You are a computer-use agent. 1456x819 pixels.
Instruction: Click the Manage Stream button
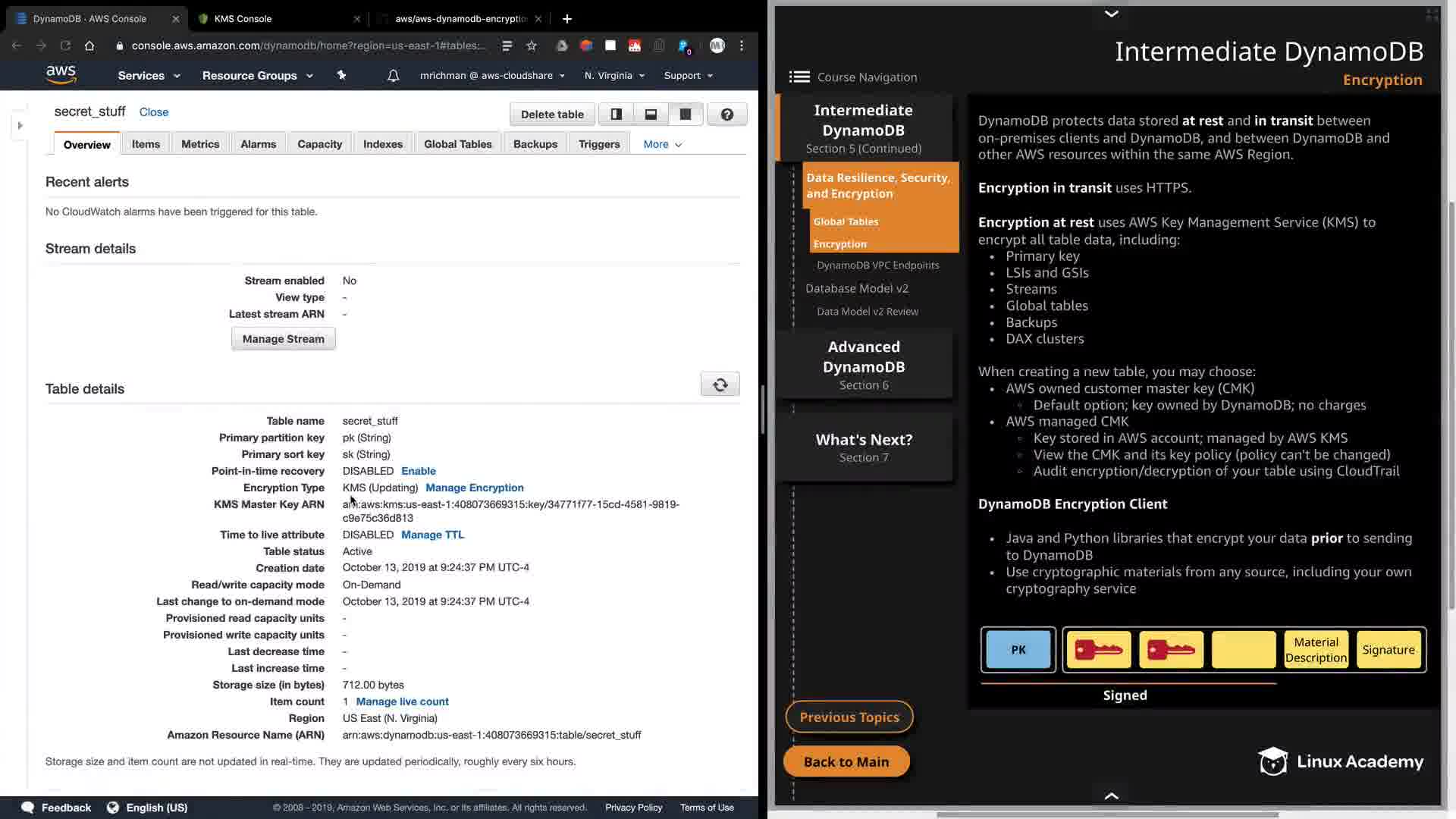tap(283, 339)
